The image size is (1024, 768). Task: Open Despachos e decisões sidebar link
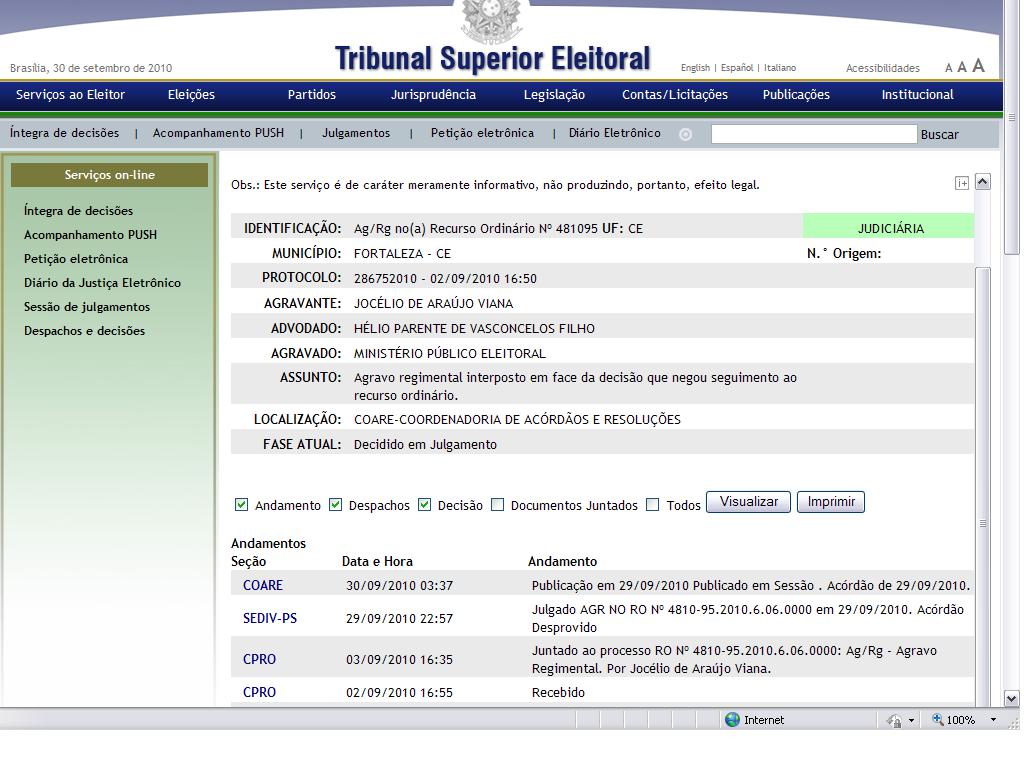[x=84, y=330]
